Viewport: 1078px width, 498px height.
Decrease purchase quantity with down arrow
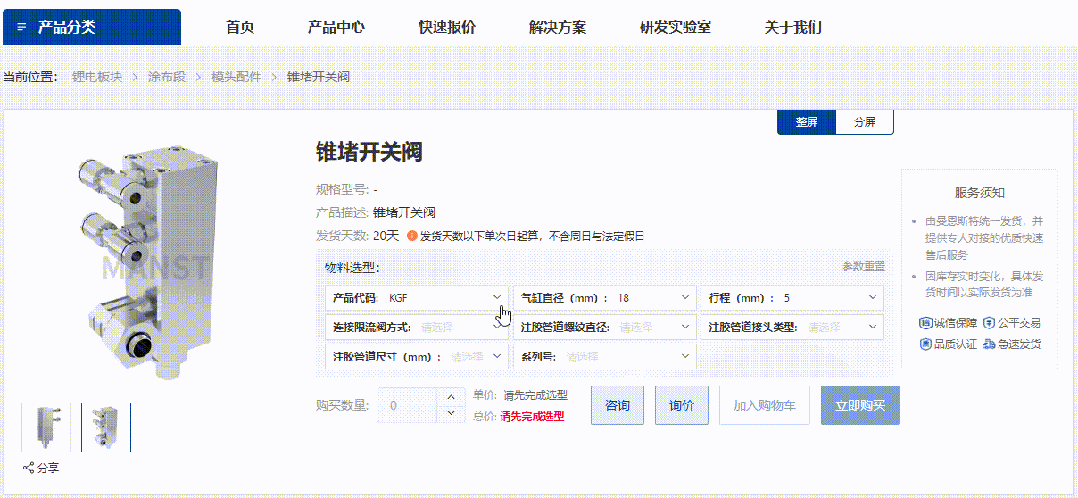point(451,413)
